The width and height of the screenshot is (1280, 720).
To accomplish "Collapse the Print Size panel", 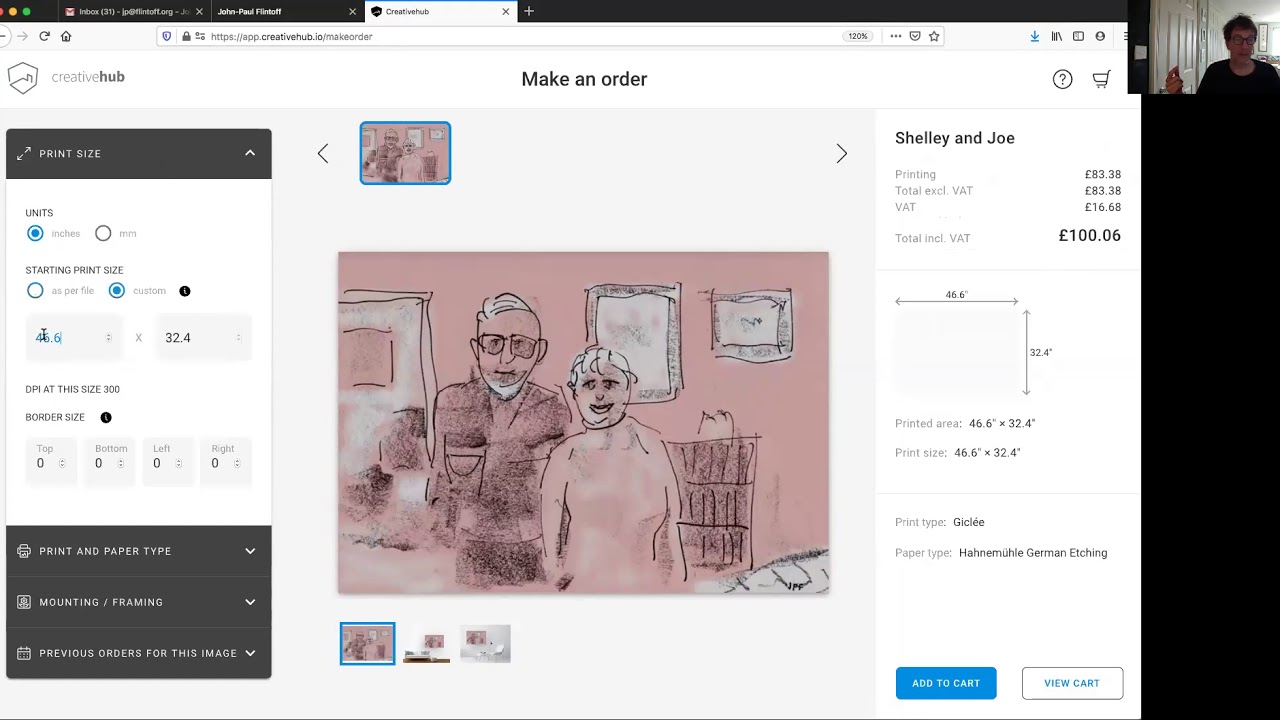I will tap(250, 153).
